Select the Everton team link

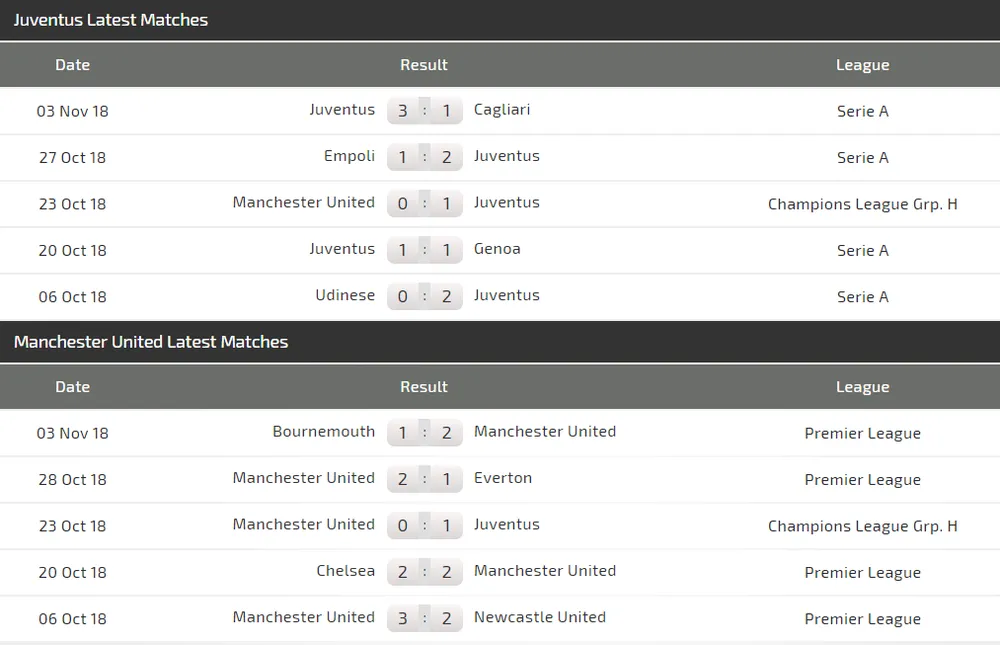click(503, 478)
